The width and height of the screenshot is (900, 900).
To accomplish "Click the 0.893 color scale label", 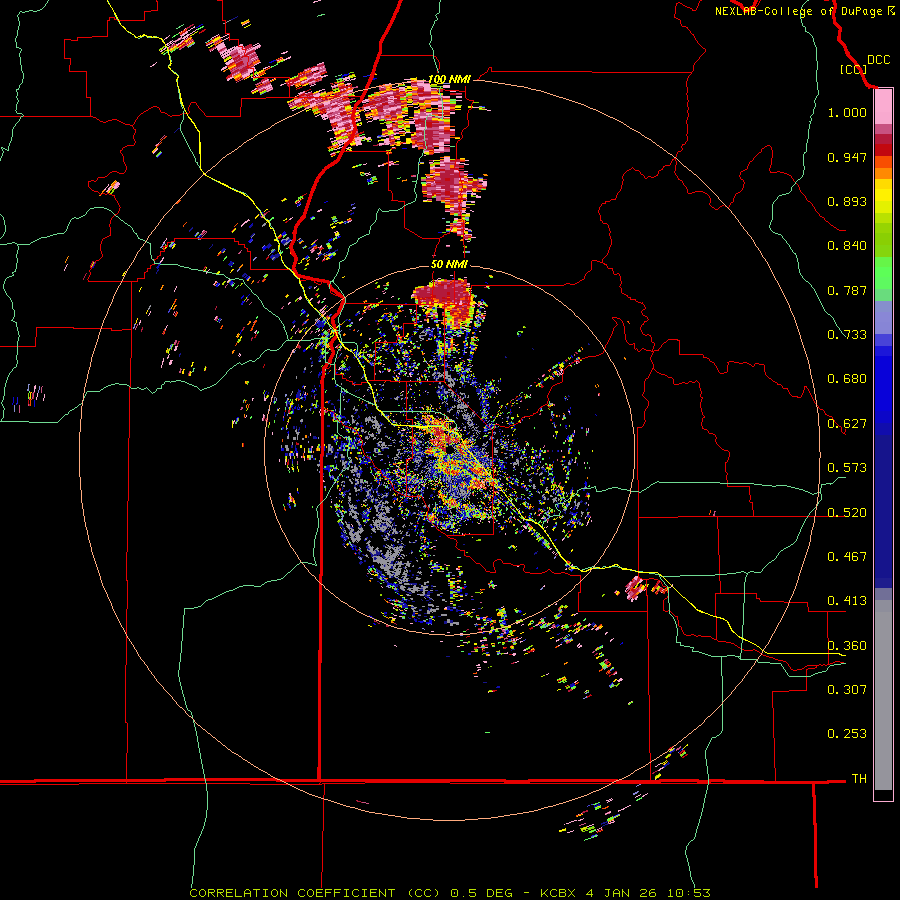I will 847,201.
